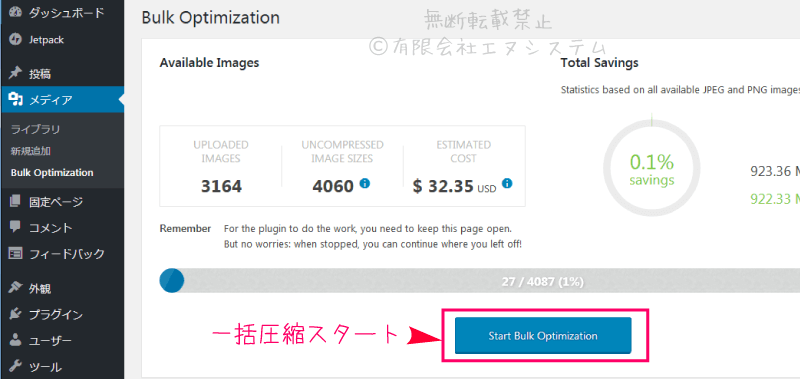This screenshot has width=800, height=379.
Task: Click the 0.1% savings circular chart
Action: [652, 169]
